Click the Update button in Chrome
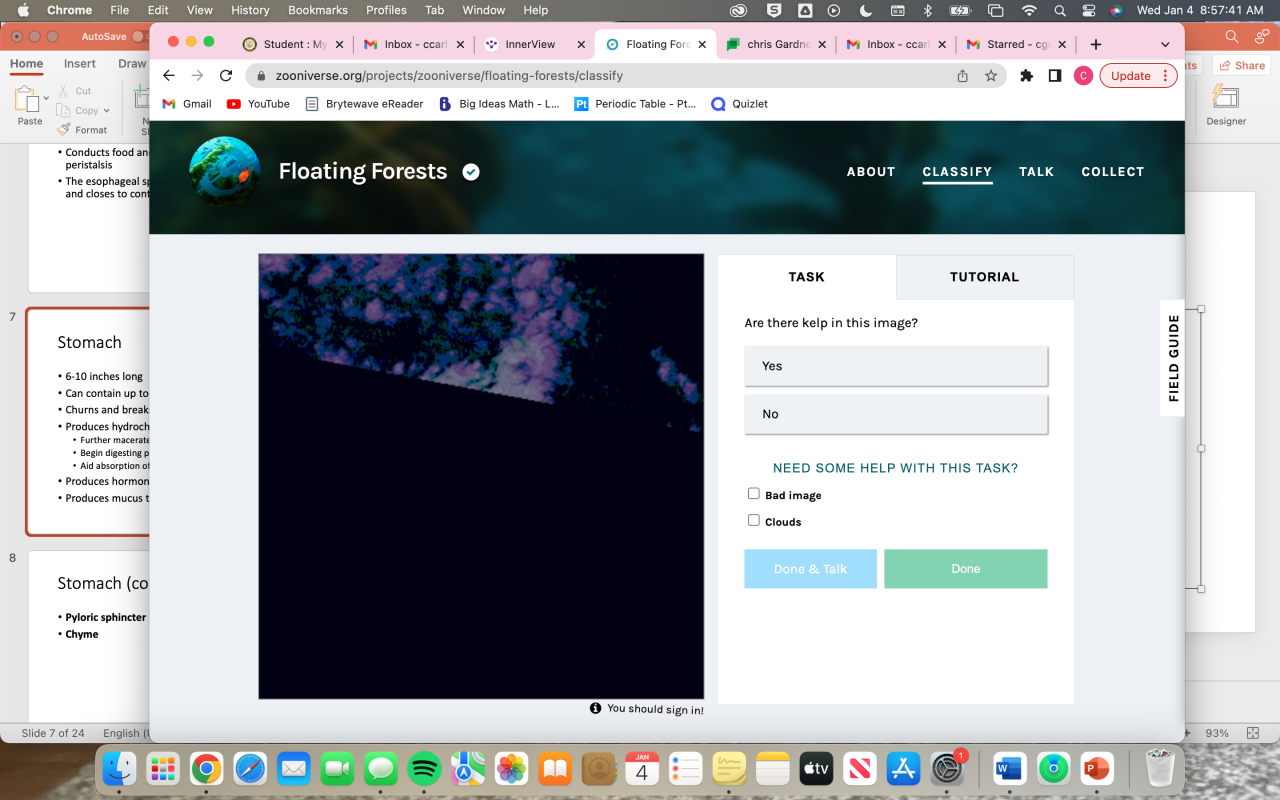 (1130, 76)
